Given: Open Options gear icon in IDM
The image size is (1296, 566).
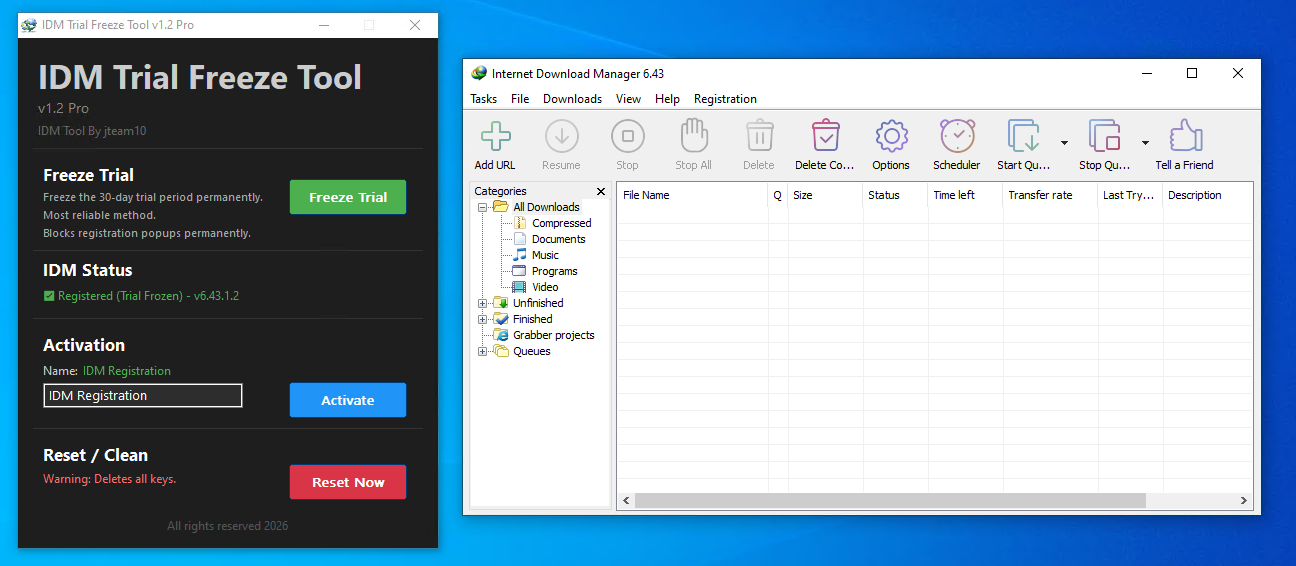Looking at the screenshot, I should coord(891,135).
